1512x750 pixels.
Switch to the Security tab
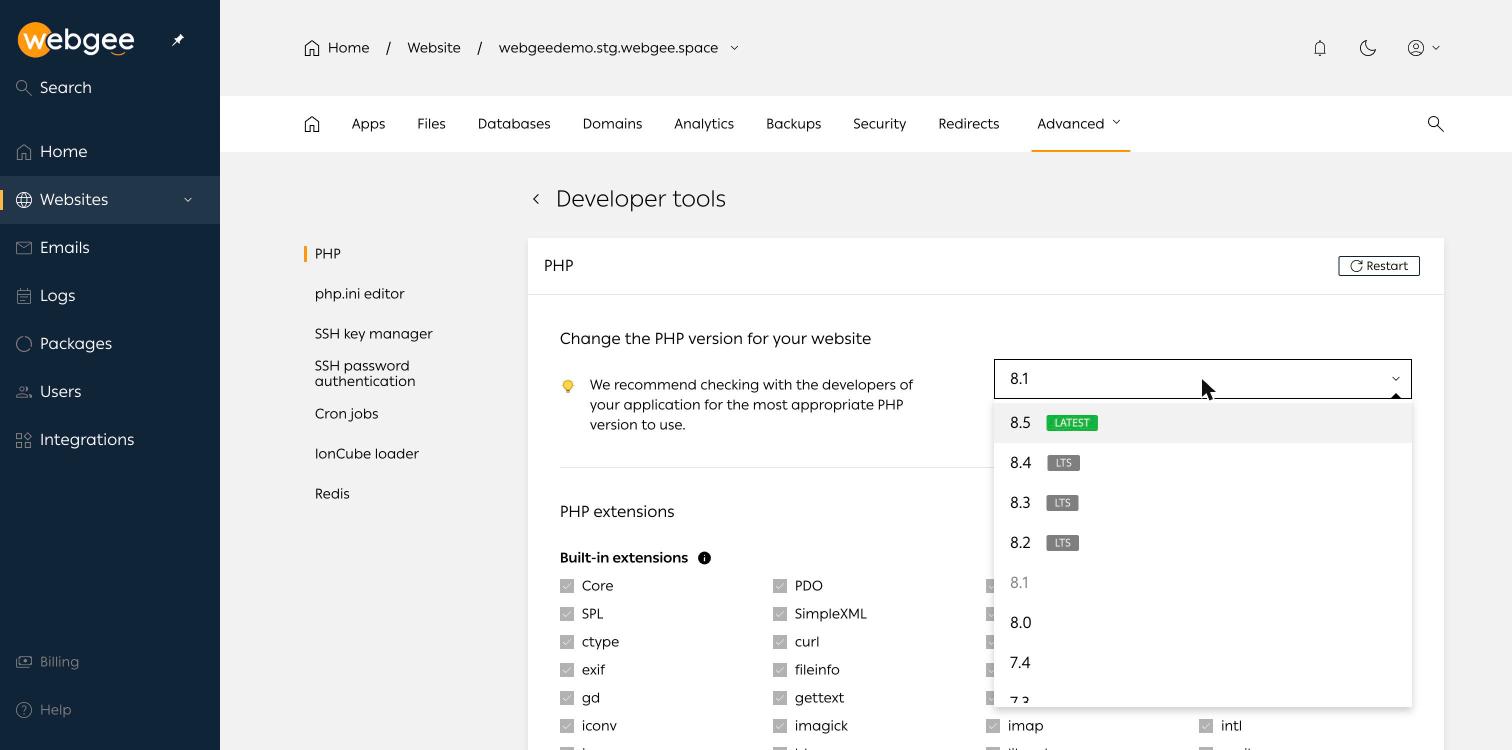(880, 124)
